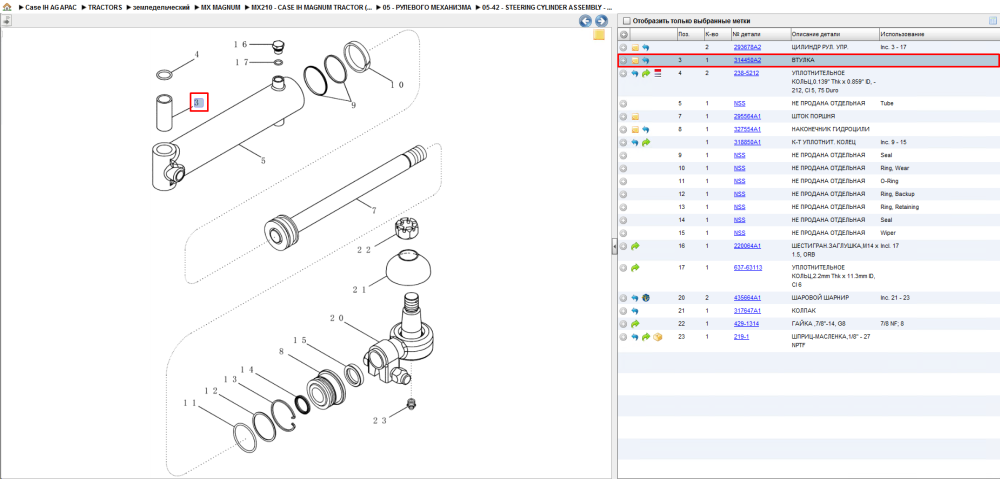Open part number link 429-1314
The width and height of the screenshot is (1000, 479).
tap(746, 323)
